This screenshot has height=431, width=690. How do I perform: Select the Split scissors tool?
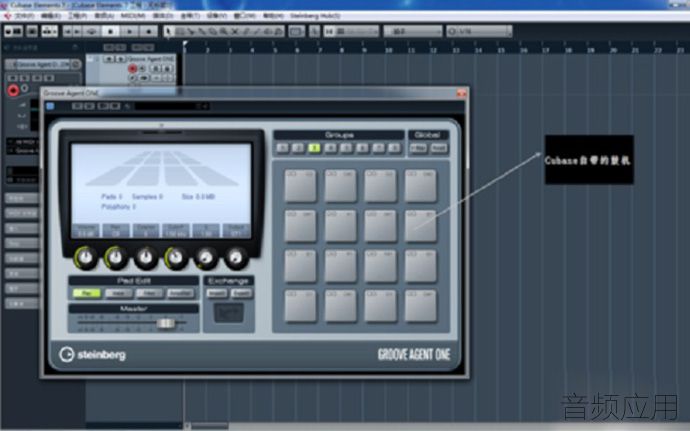point(191,31)
